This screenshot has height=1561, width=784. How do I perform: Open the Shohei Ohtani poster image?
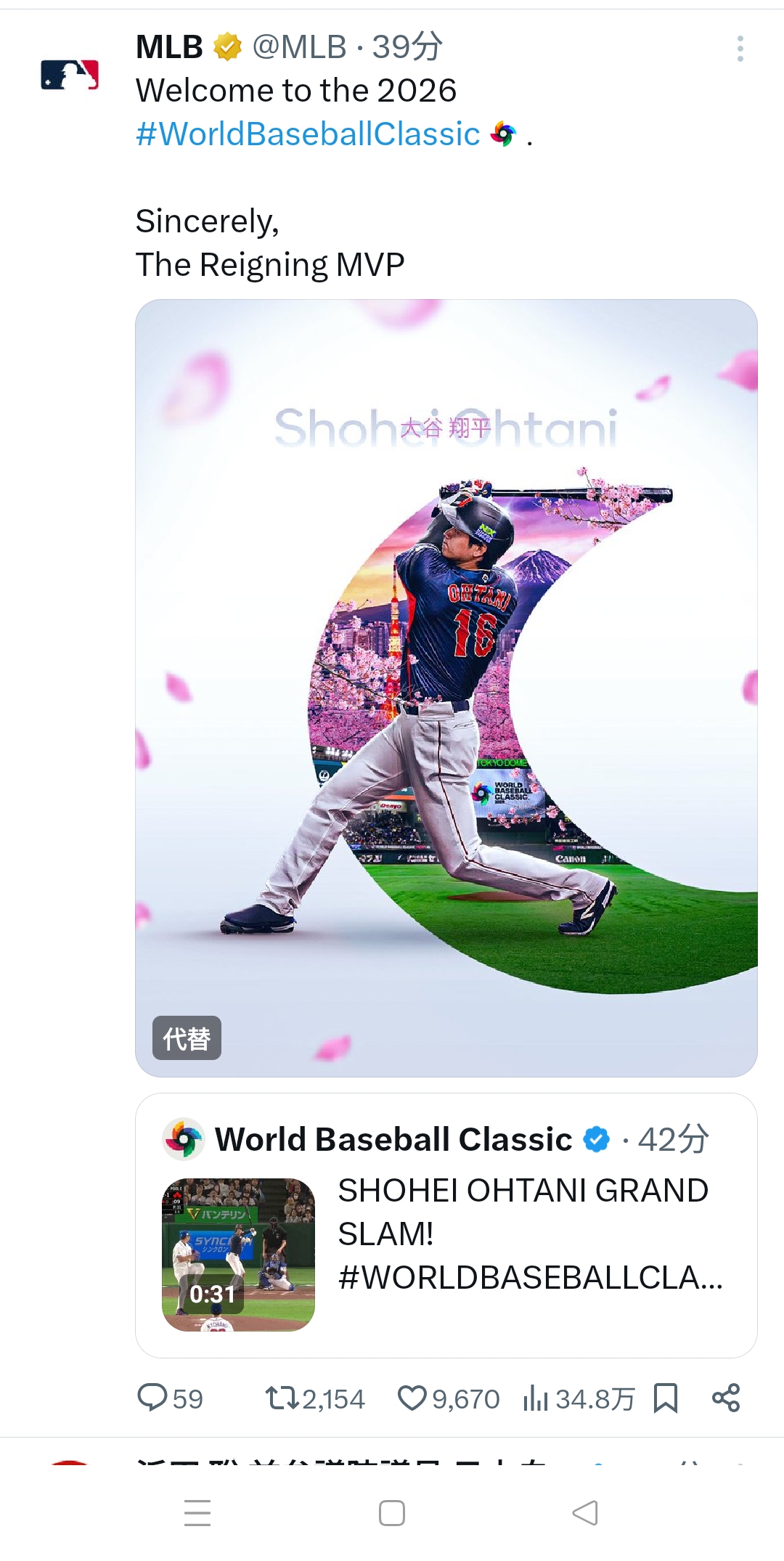coord(446,688)
